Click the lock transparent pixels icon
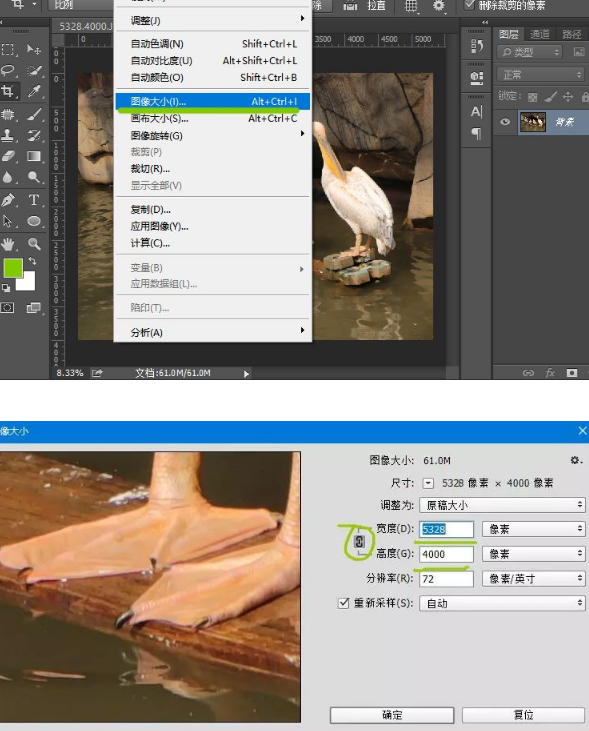 tap(533, 97)
